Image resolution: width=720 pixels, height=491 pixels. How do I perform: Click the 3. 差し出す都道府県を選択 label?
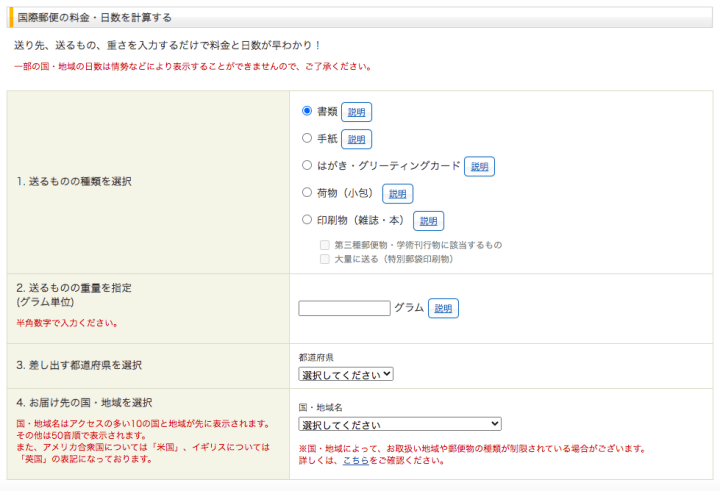point(79,365)
